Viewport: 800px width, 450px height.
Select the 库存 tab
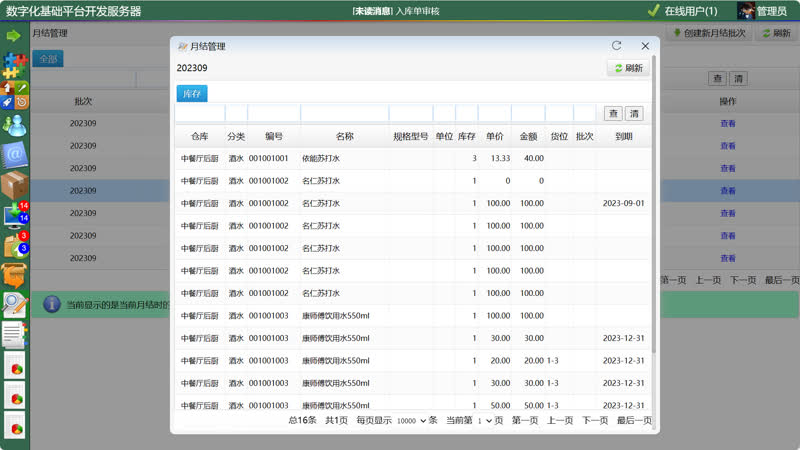coord(191,93)
